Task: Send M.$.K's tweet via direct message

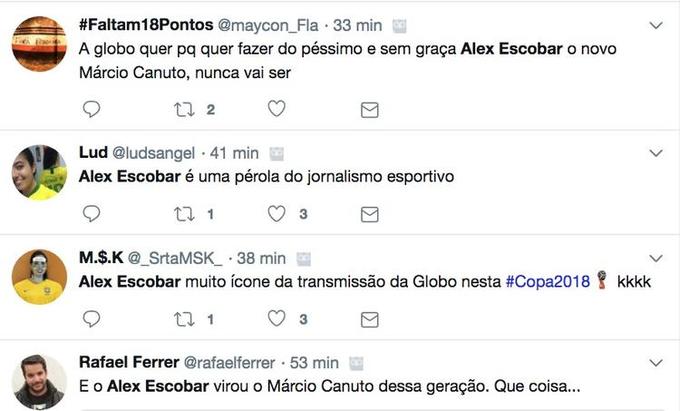Action: click(369, 319)
